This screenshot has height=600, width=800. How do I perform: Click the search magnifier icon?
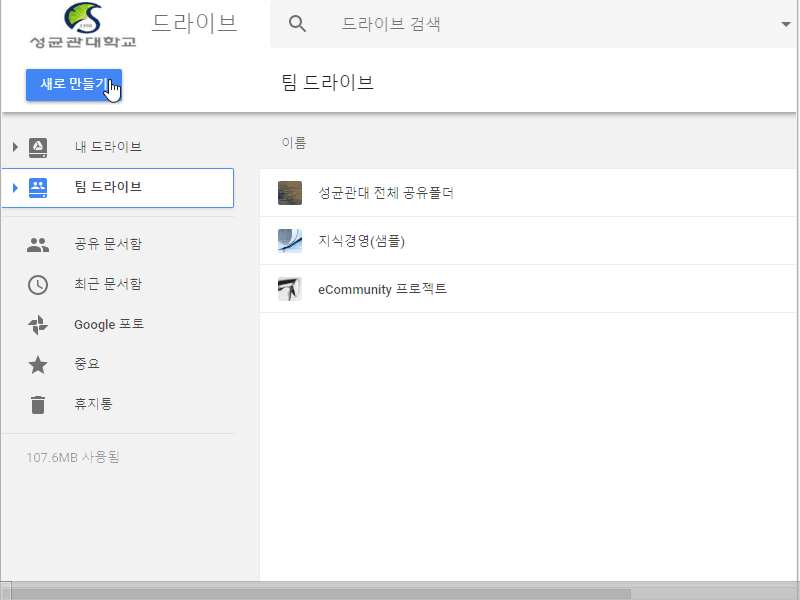point(297,24)
